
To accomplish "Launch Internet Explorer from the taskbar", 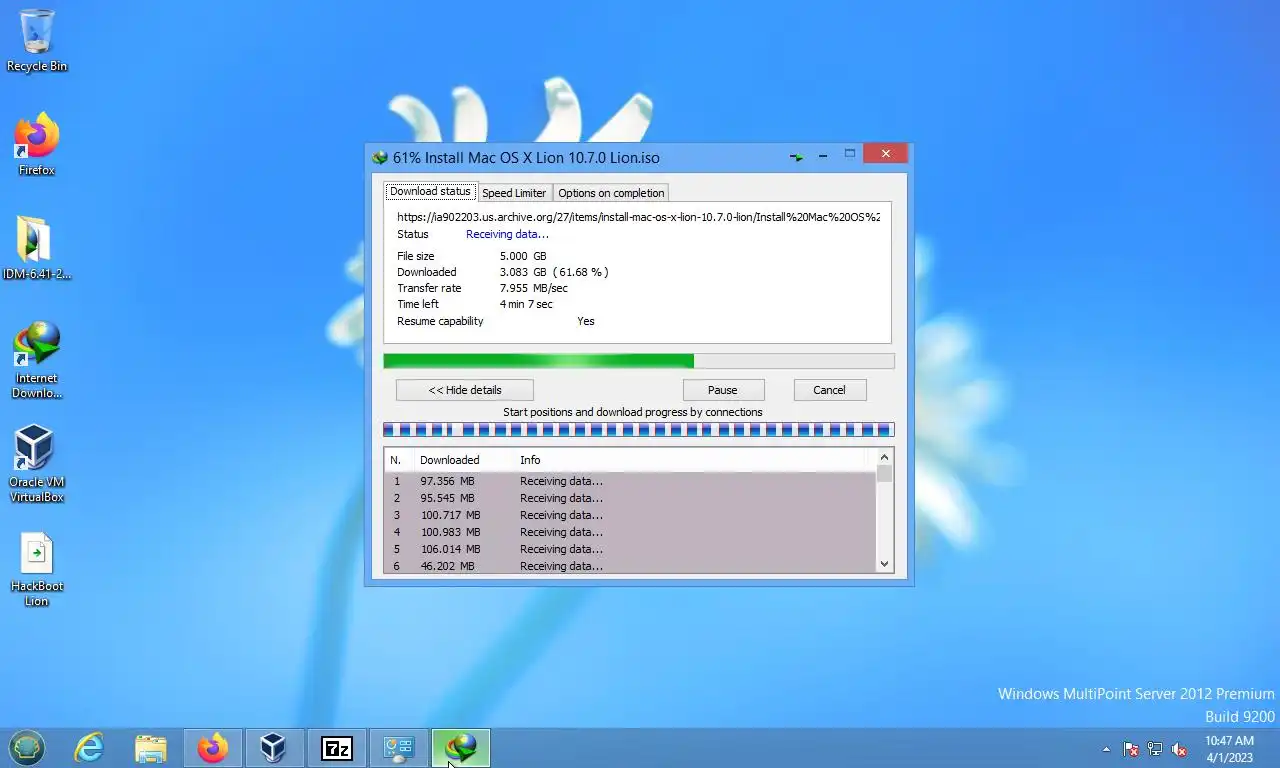I will pos(89,747).
